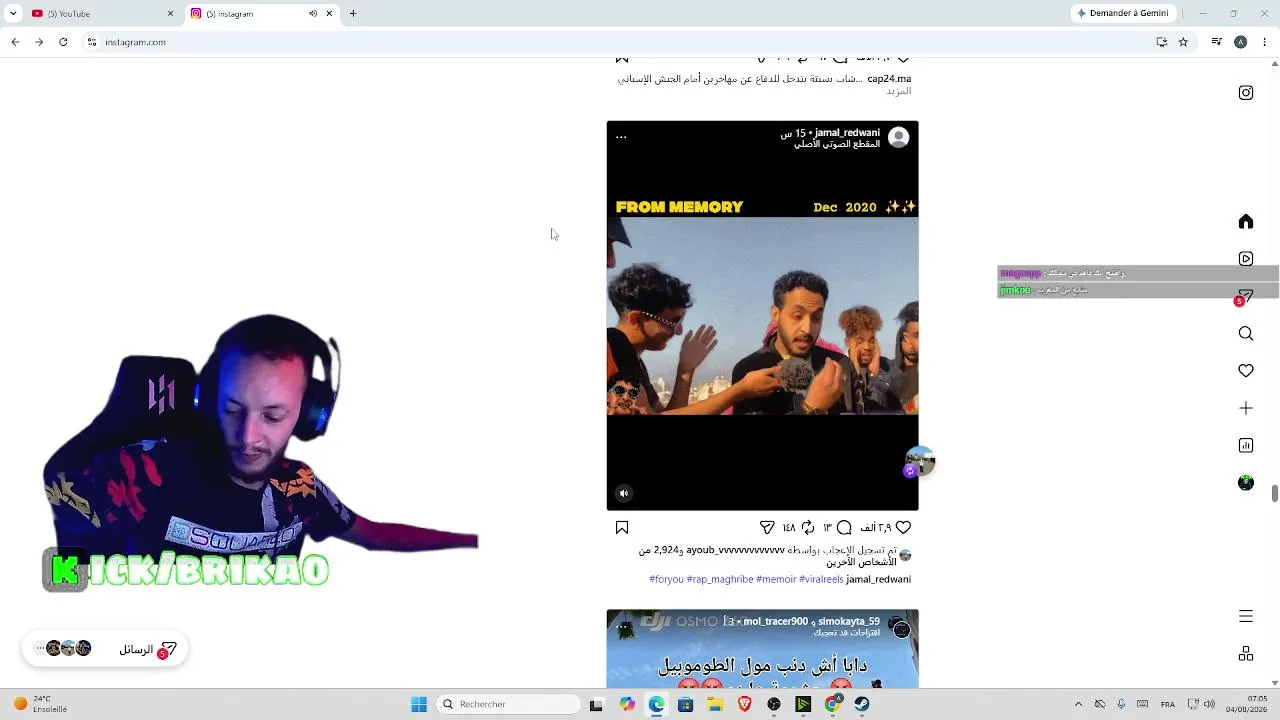
Task: Click the Instagram logo in the sidebar
Action: click(x=1246, y=93)
